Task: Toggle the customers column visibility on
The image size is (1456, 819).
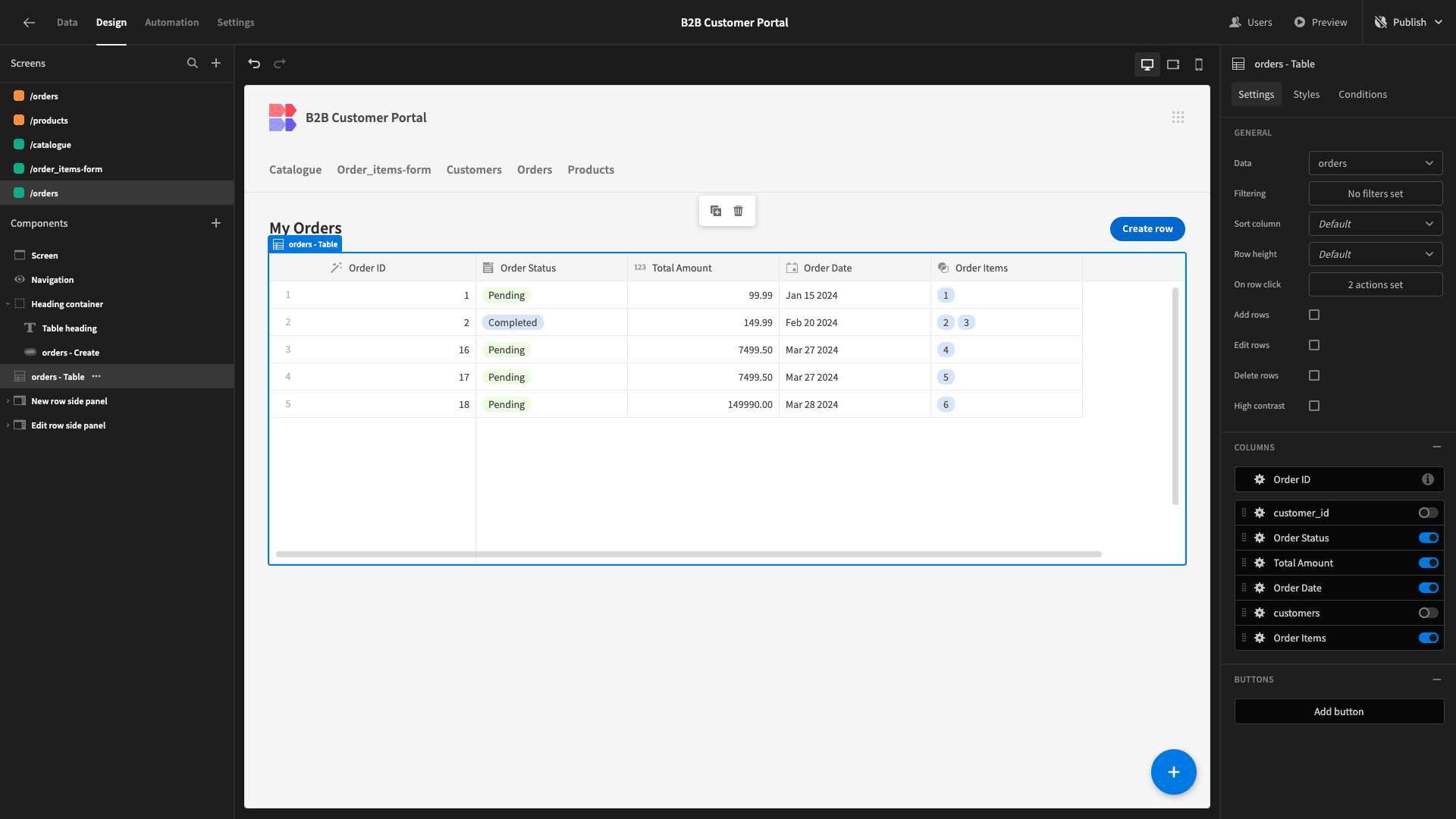Action: pyautogui.click(x=1428, y=613)
